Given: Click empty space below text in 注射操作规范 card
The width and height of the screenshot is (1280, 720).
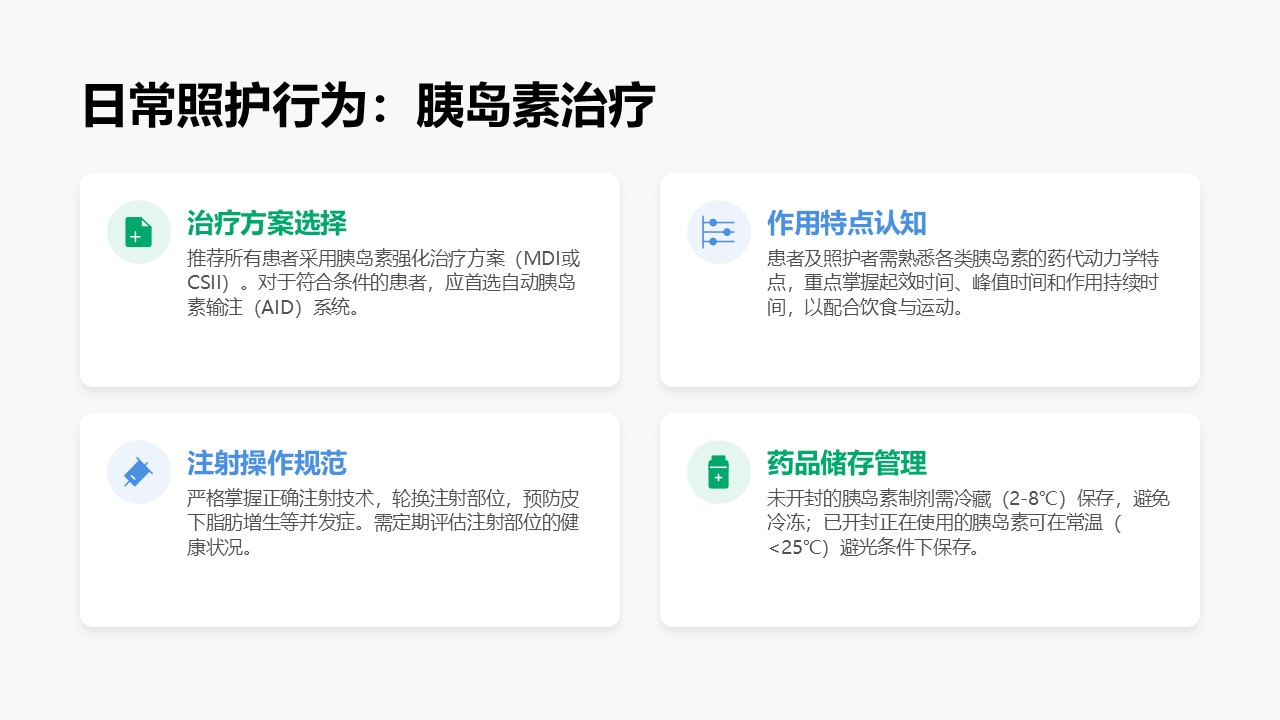Looking at the screenshot, I should (x=350, y=595).
